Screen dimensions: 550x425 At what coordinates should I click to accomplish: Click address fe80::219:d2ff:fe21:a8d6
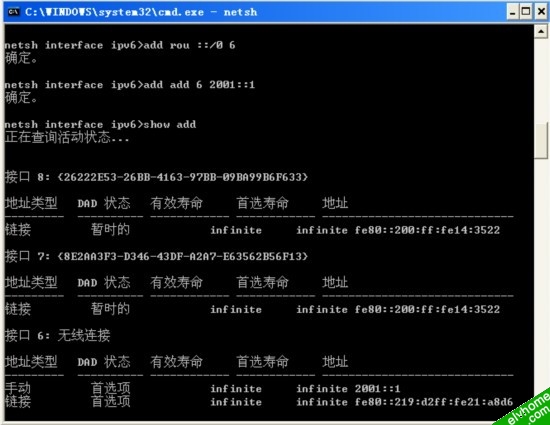pos(434,402)
